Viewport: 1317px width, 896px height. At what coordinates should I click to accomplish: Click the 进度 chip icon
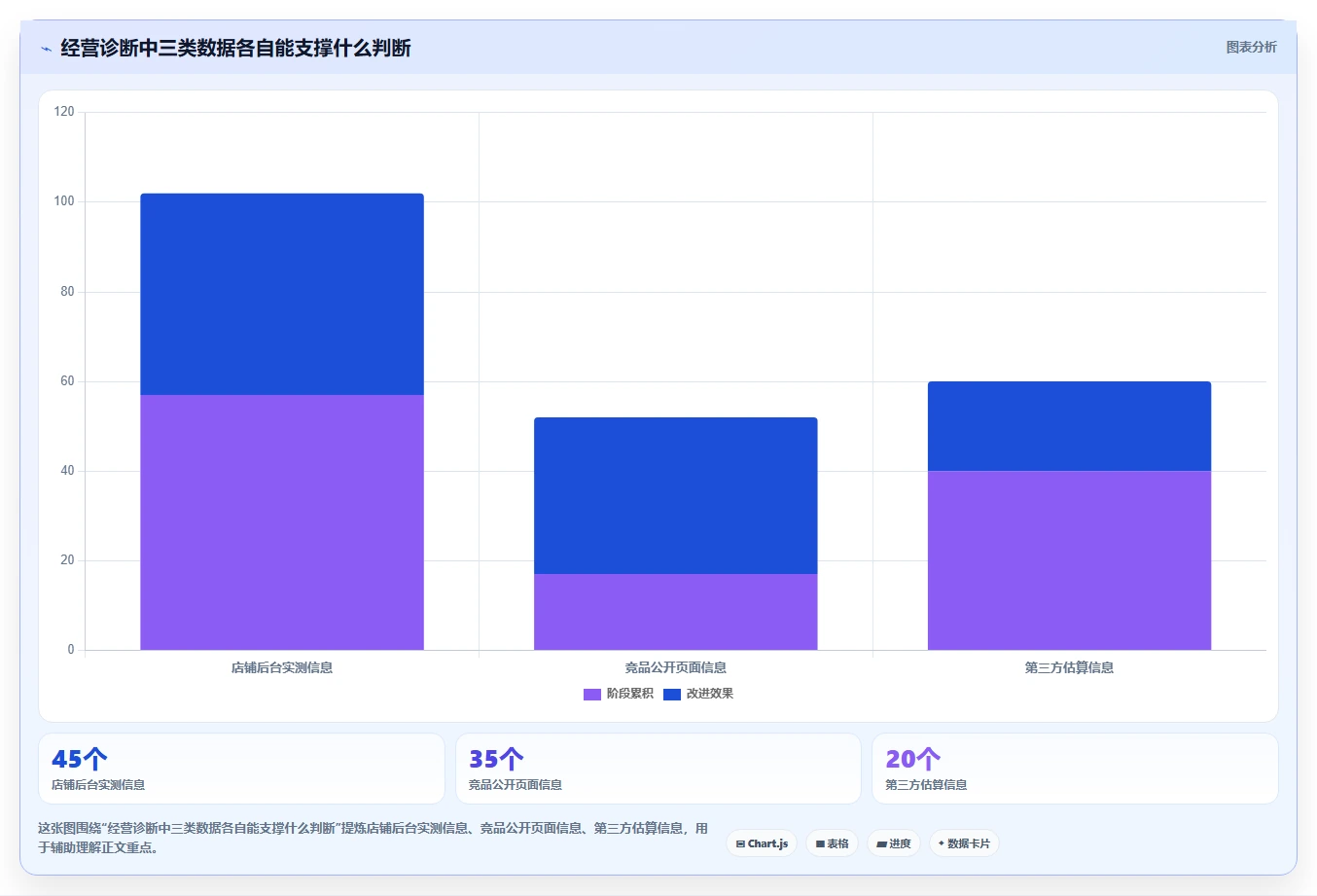pyautogui.click(x=881, y=844)
